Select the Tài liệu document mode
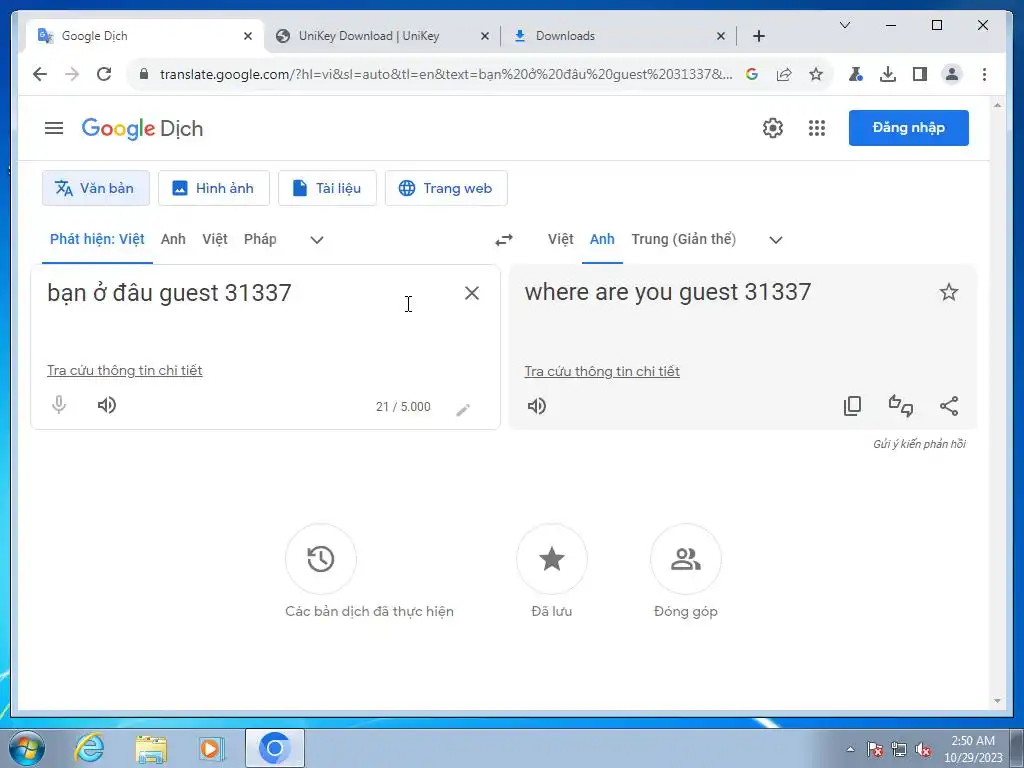The height and width of the screenshot is (768, 1024). (327, 188)
